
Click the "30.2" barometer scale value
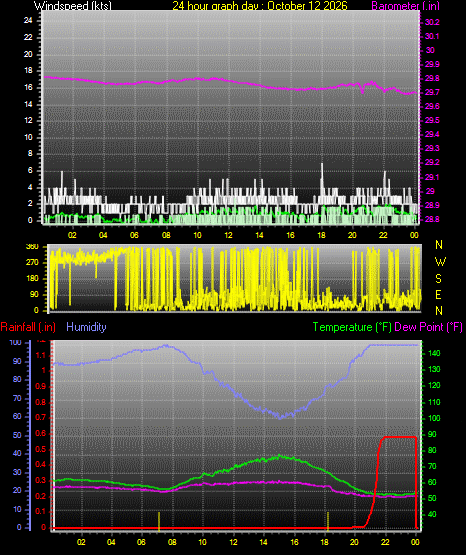pyautogui.click(x=432, y=22)
